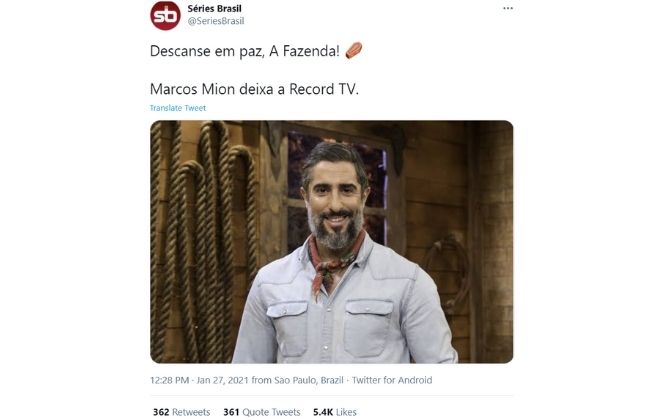
Task: Open the Séries Brasil profile avatar
Action: point(166,16)
